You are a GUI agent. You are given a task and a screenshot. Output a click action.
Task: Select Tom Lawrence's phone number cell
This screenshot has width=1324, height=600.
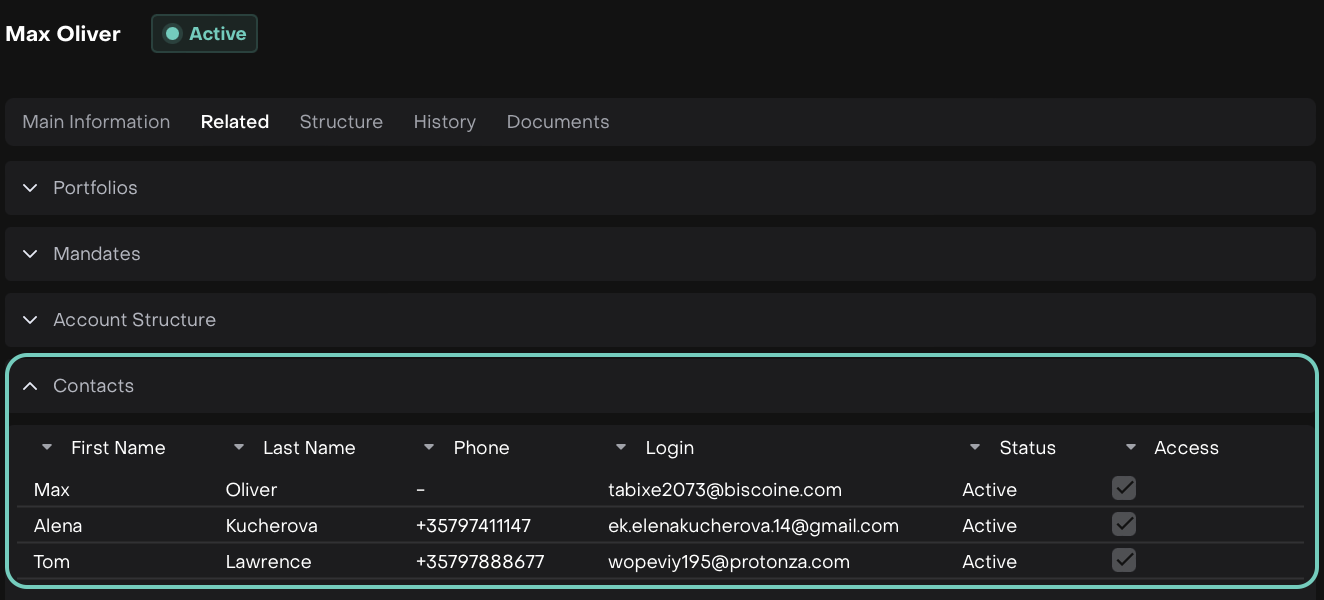pos(480,562)
